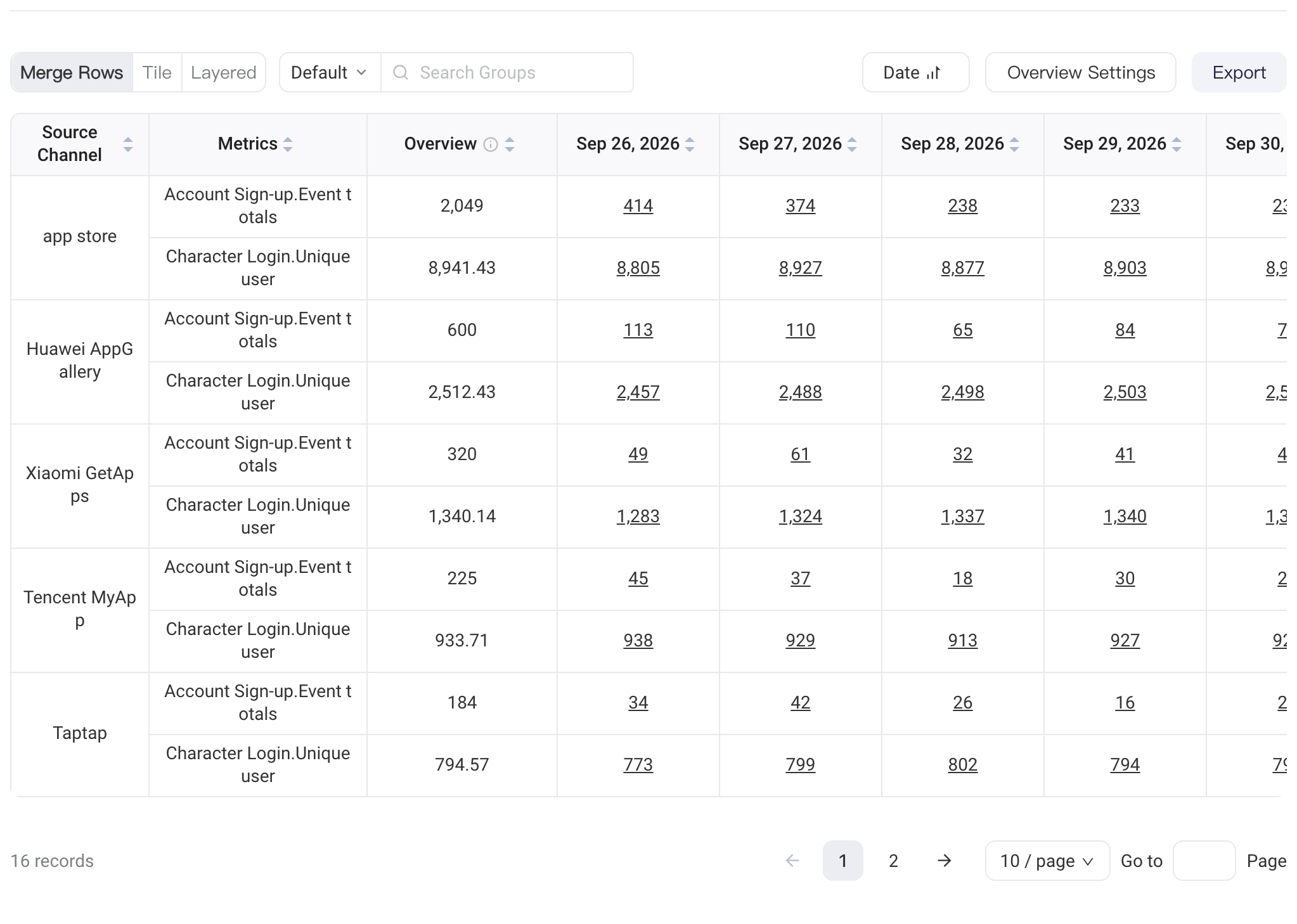This screenshot has width=1297, height=924.
Task: Click the Overview info icon
Action: pos(491,144)
